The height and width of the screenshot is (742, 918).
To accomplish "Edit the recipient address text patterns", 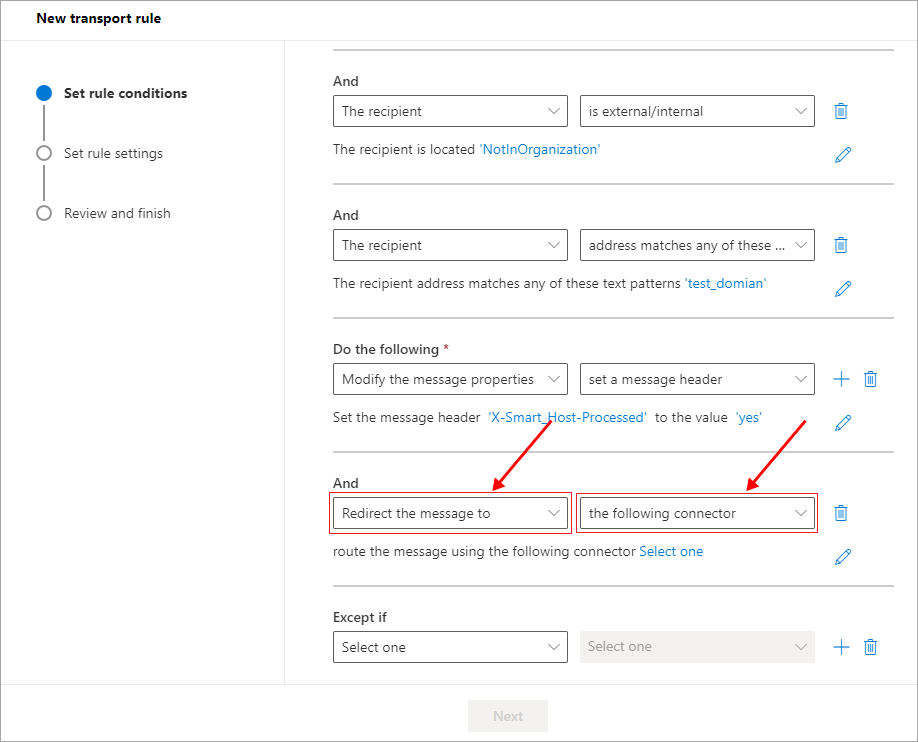I will (843, 289).
